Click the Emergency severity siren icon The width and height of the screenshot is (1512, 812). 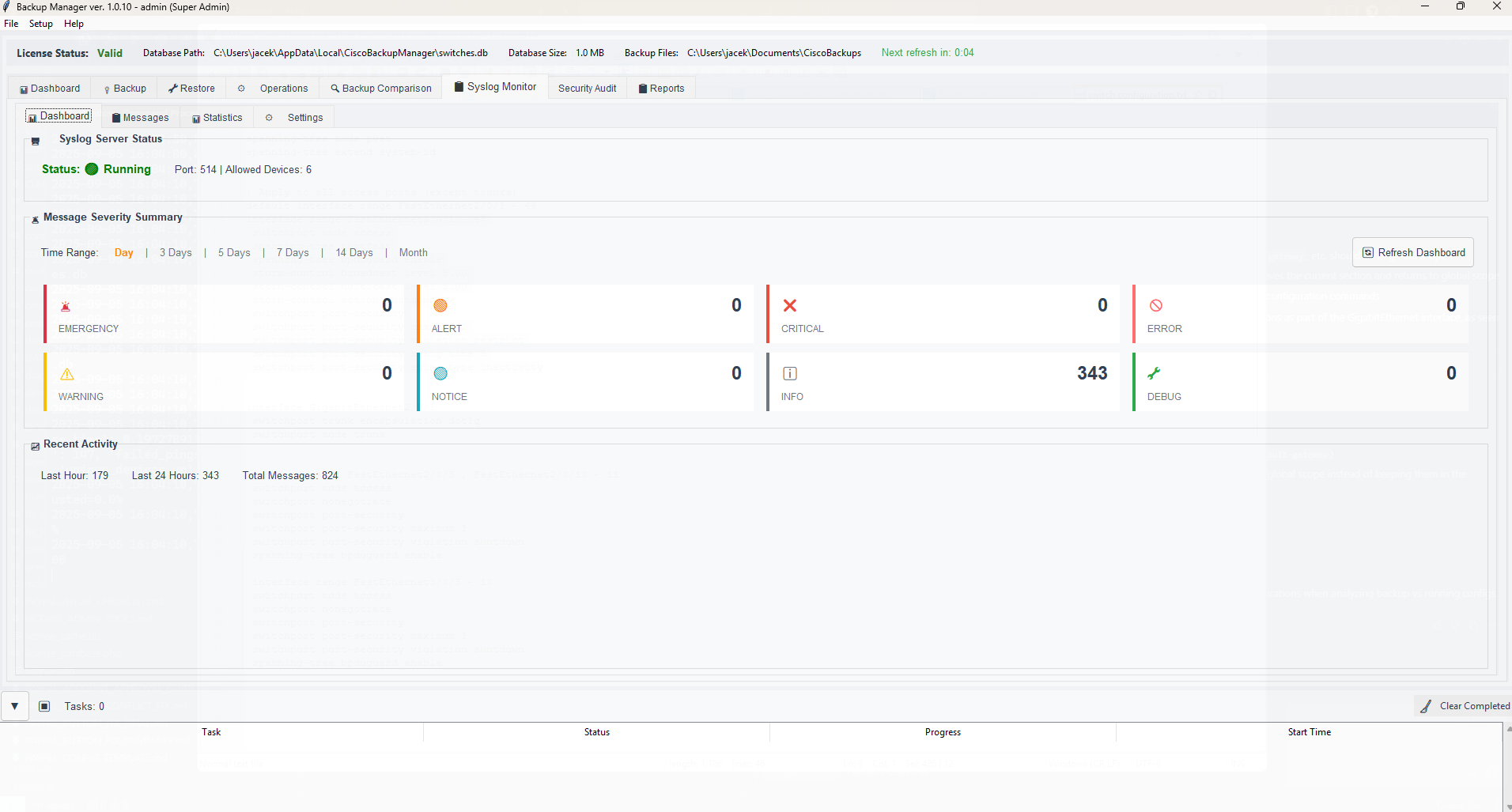66,306
